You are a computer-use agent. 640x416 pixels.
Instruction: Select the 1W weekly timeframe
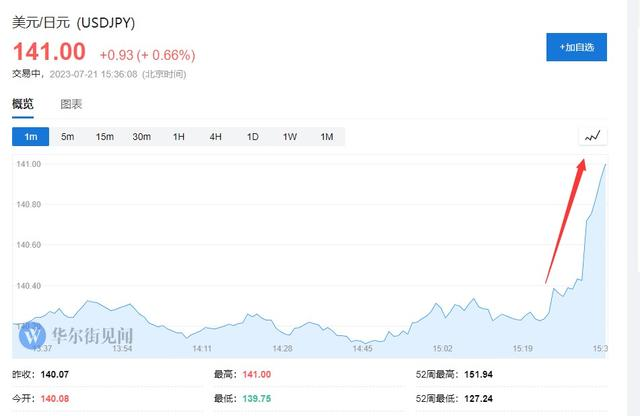289,136
